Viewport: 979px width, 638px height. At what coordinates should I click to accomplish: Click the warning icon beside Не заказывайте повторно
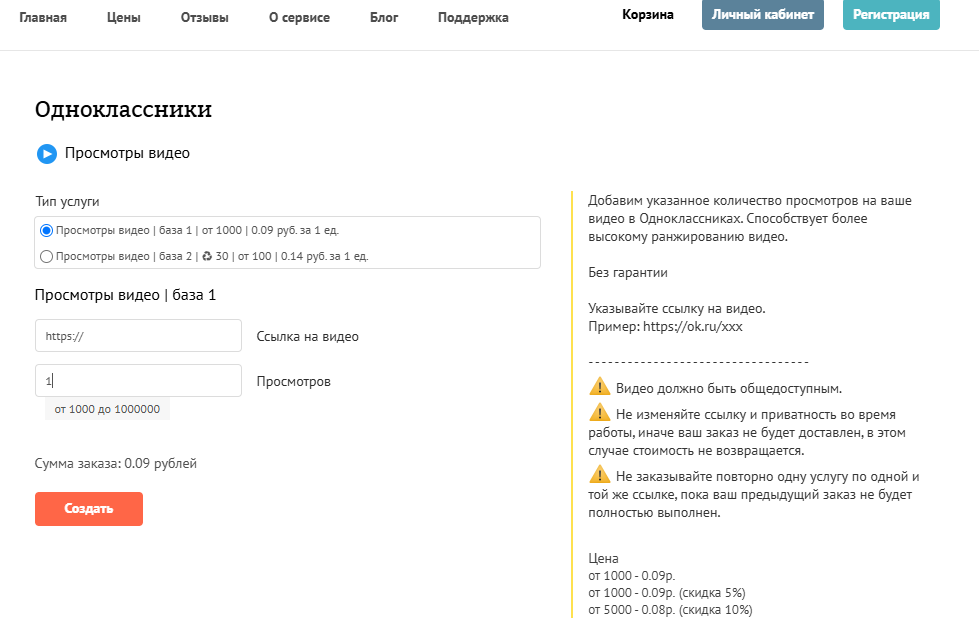[x=599, y=474]
